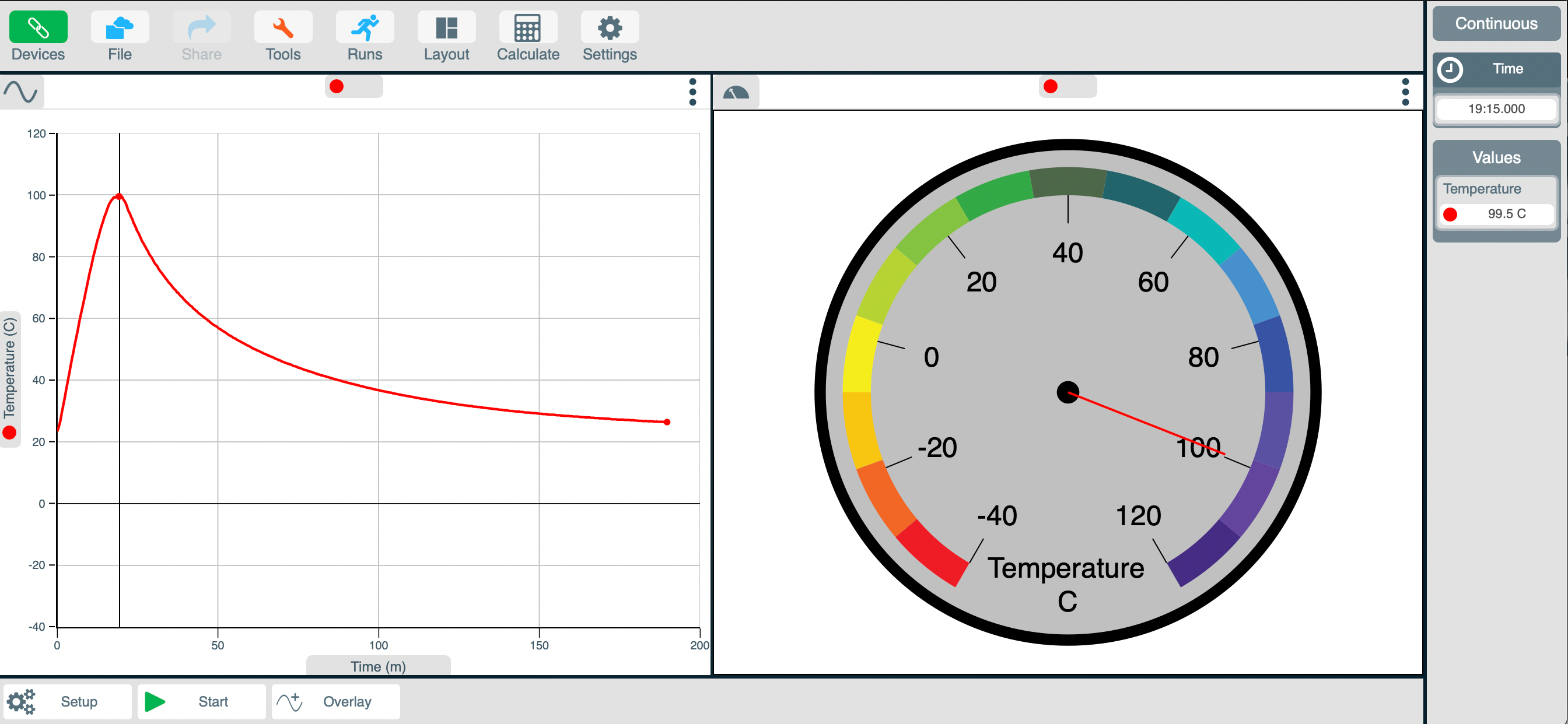
Task: Open the Settings gear icon
Action: pyautogui.click(x=610, y=27)
